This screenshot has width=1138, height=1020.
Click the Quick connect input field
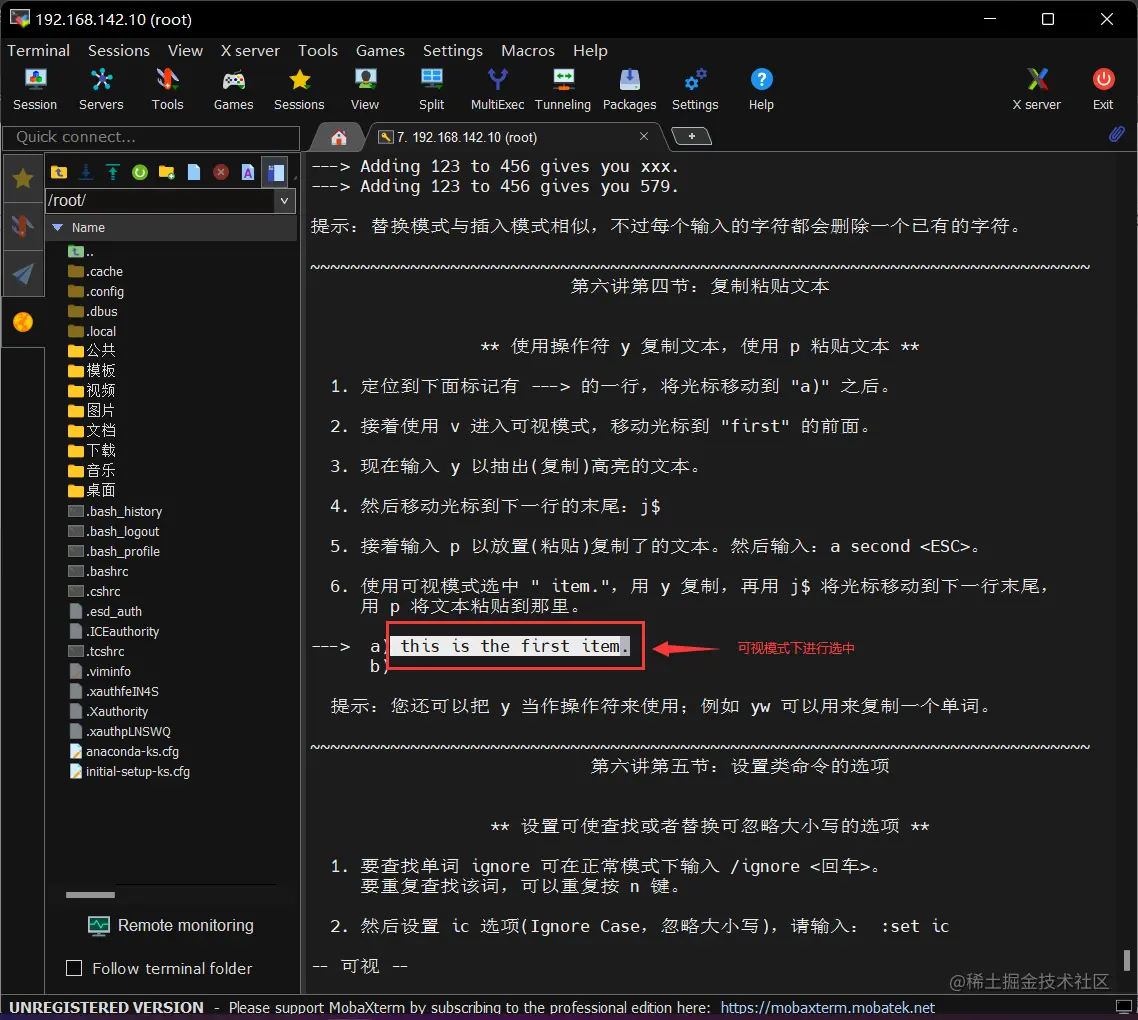pyautogui.click(x=151, y=137)
